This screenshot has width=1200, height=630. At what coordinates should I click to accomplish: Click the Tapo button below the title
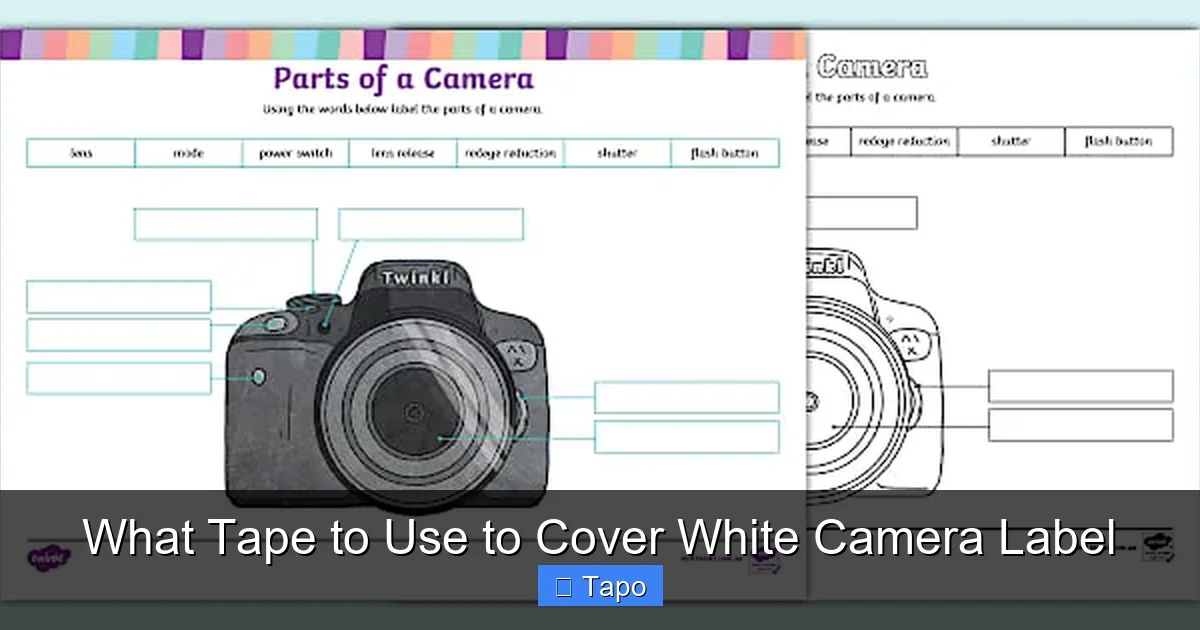coord(600,586)
